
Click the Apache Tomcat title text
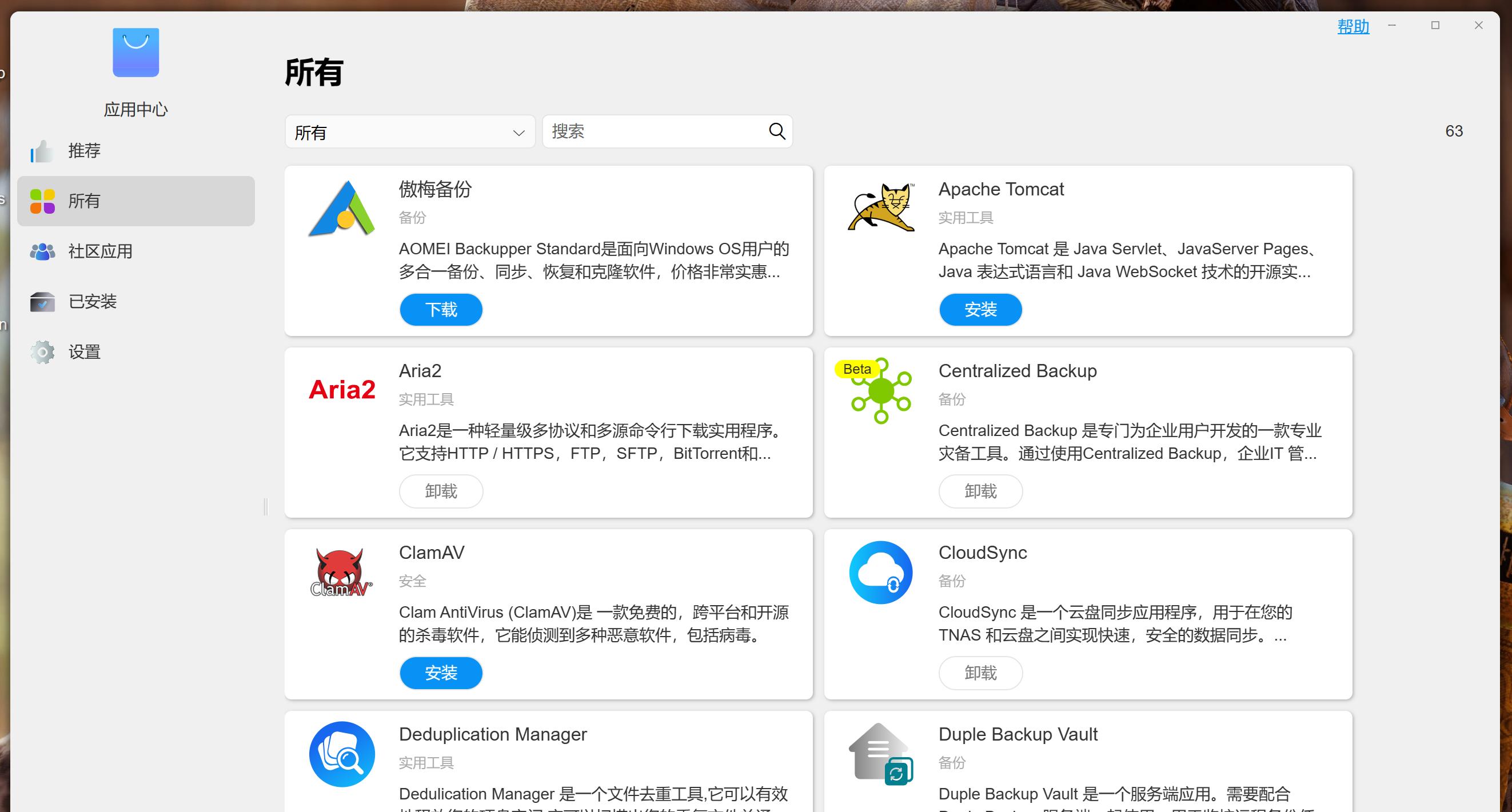click(1001, 190)
